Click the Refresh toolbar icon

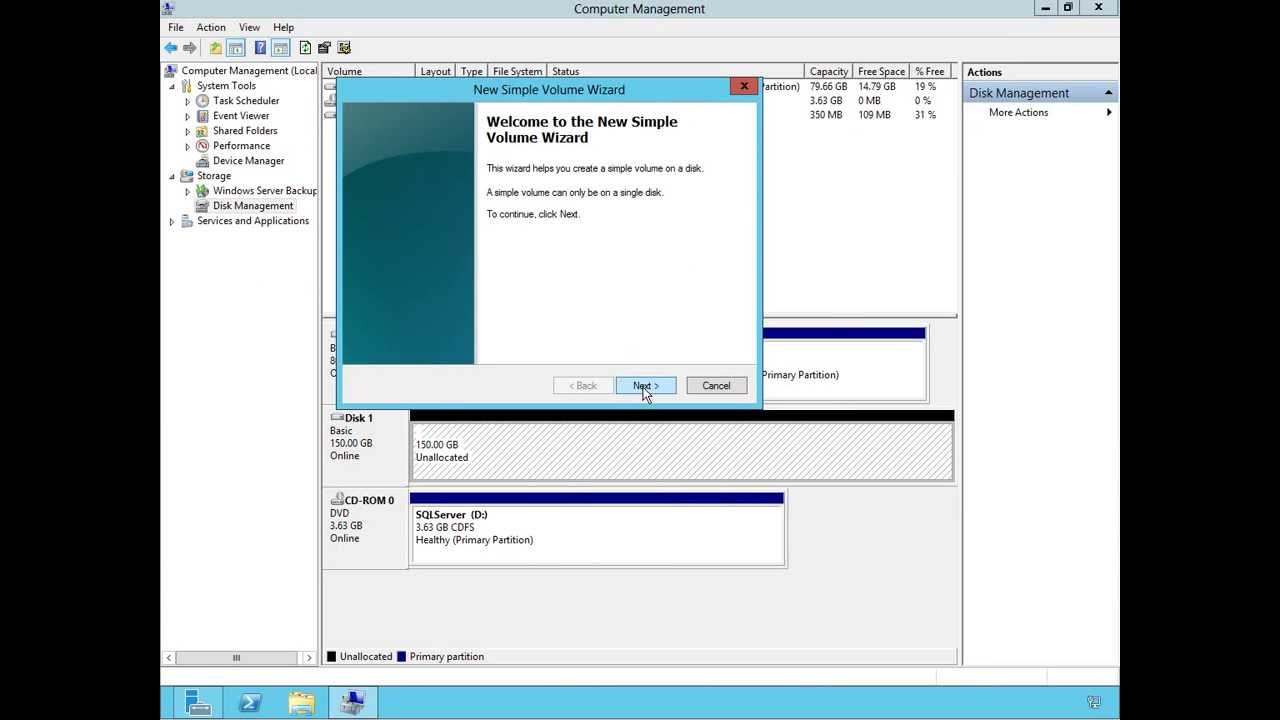(305, 48)
